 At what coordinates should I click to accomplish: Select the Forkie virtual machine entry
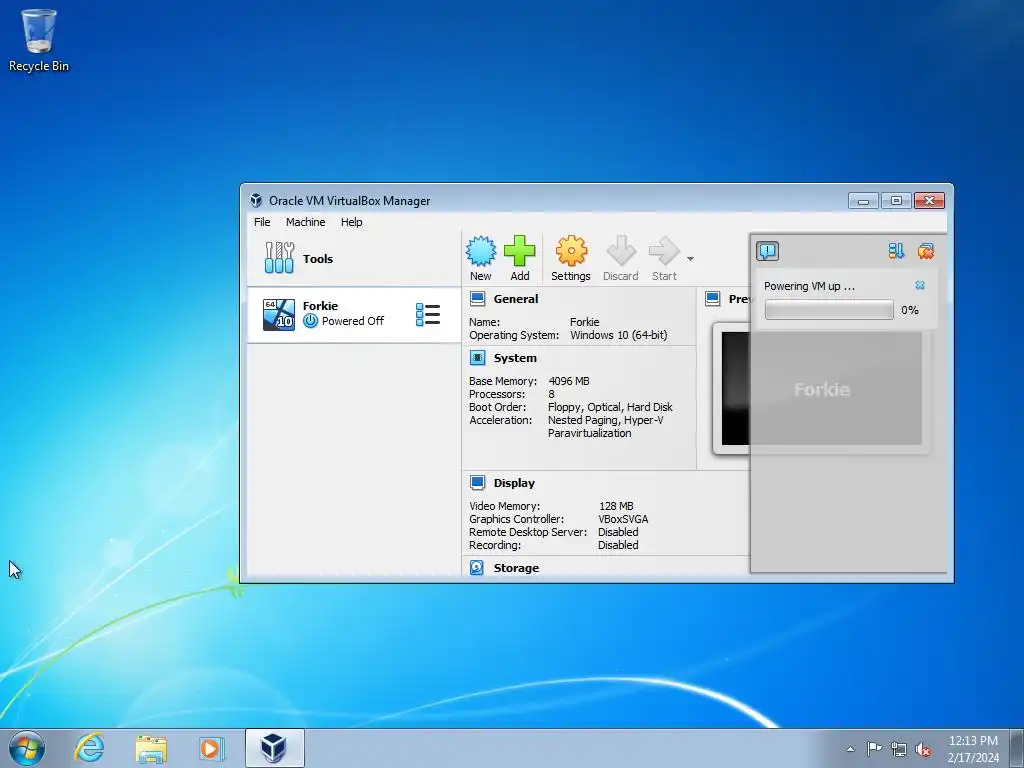[x=353, y=315]
